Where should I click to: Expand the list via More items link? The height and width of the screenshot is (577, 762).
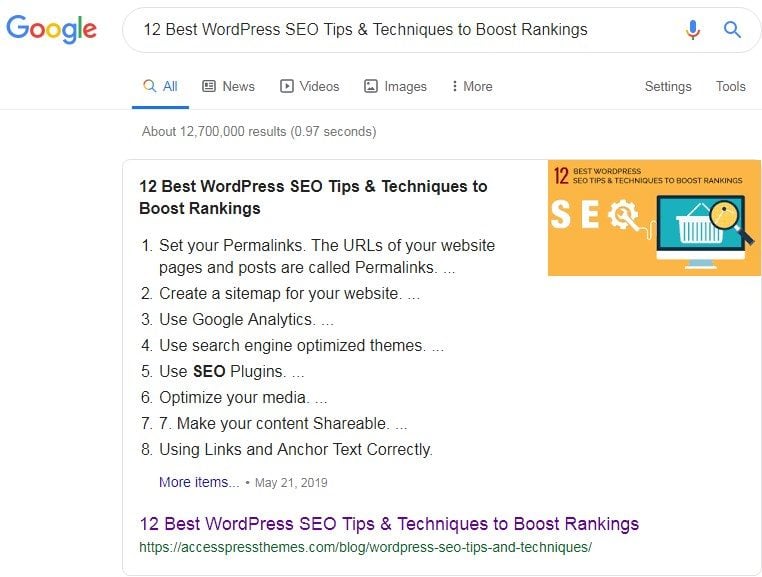coord(199,482)
